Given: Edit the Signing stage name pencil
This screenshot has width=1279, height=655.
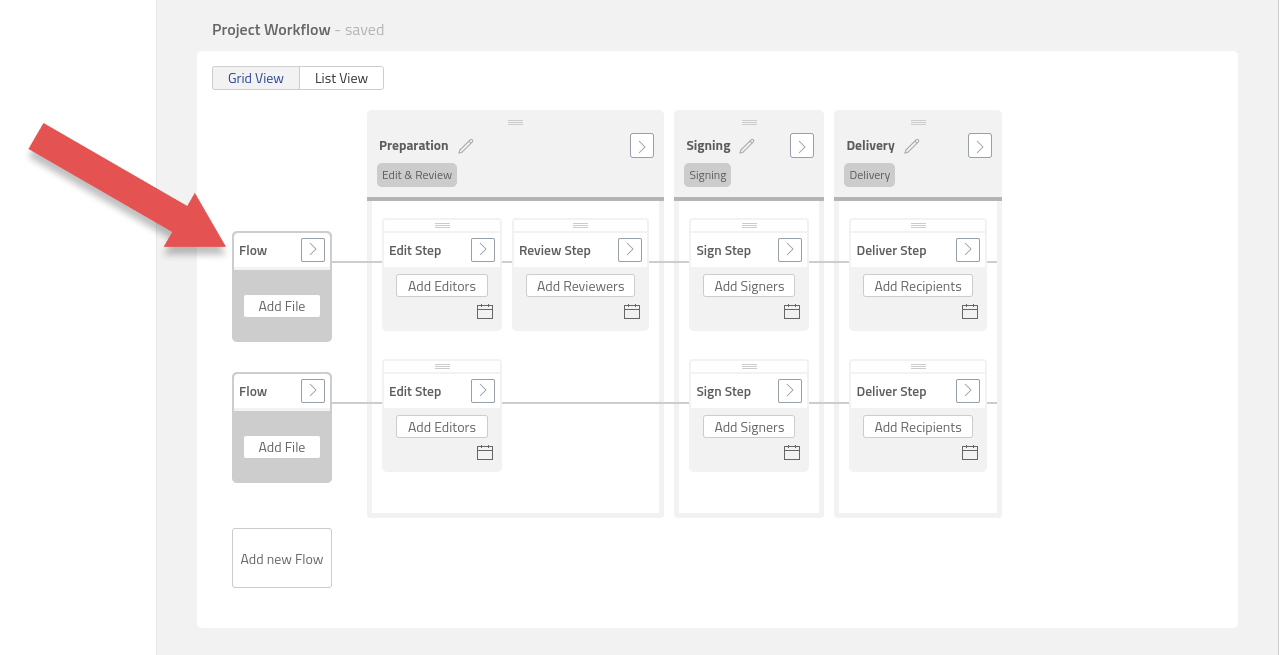Looking at the screenshot, I should [747, 146].
